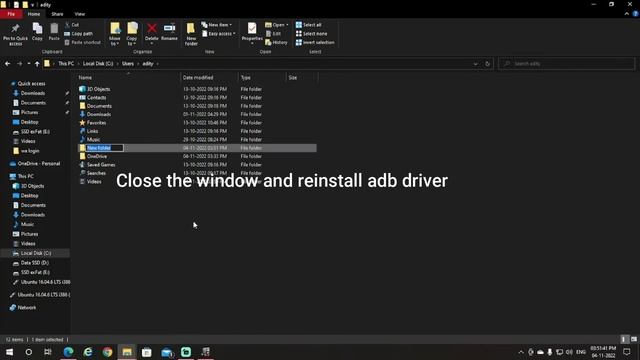Image resolution: width=640 pixels, height=360 pixels.
Task: Expand address bar history dropdown
Action: [x=476, y=64]
